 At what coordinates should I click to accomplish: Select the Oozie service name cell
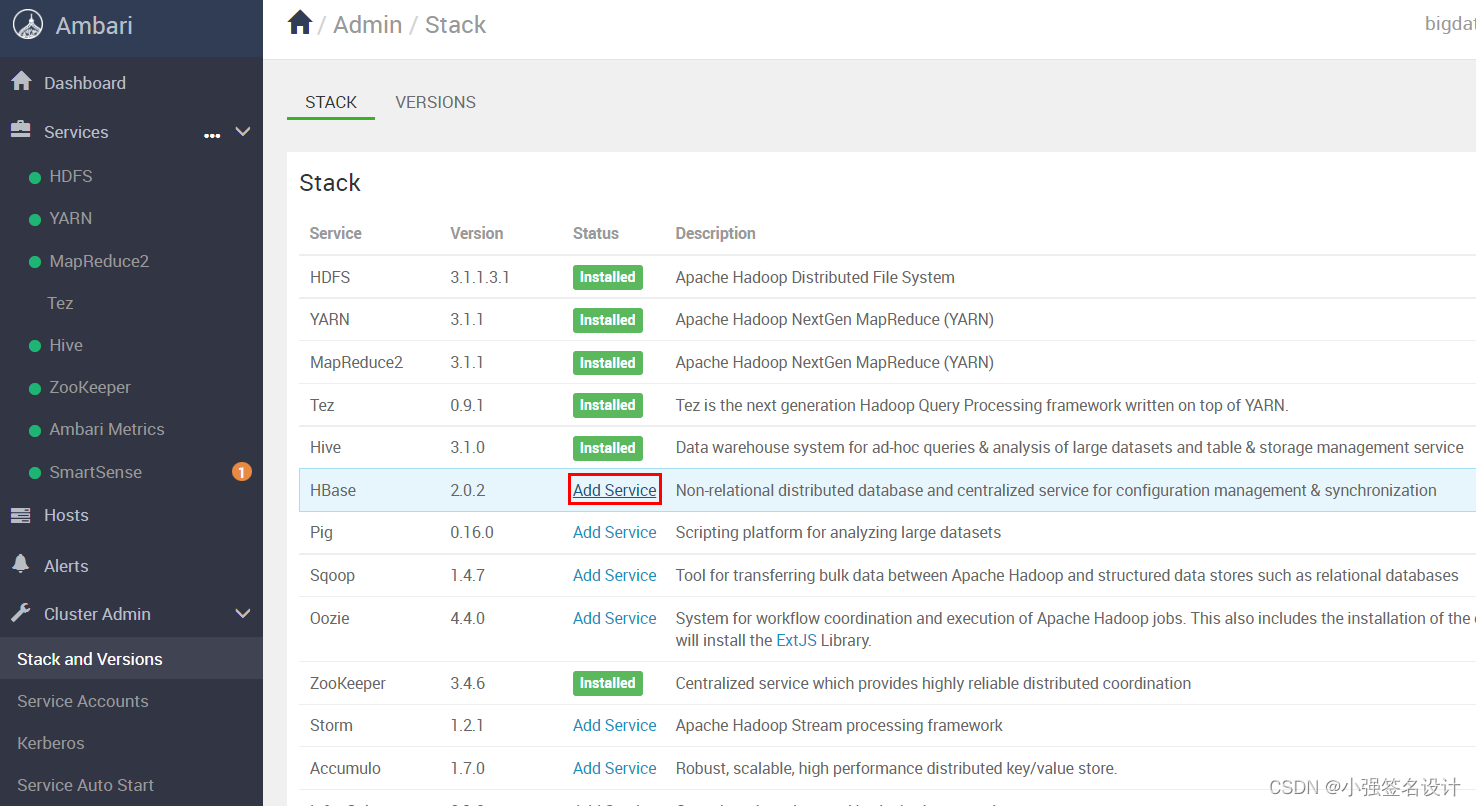point(330,618)
